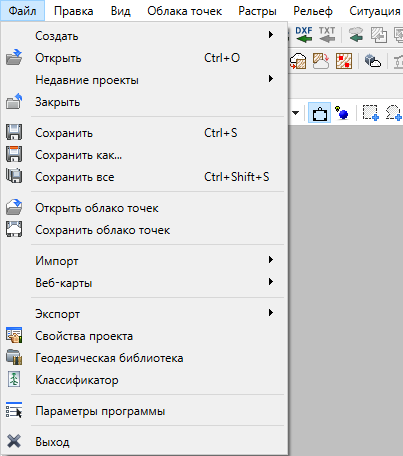The image size is (403, 456).
Task: Click the raster-to-cloud icon with red arrow
Action: tap(321, 61)
